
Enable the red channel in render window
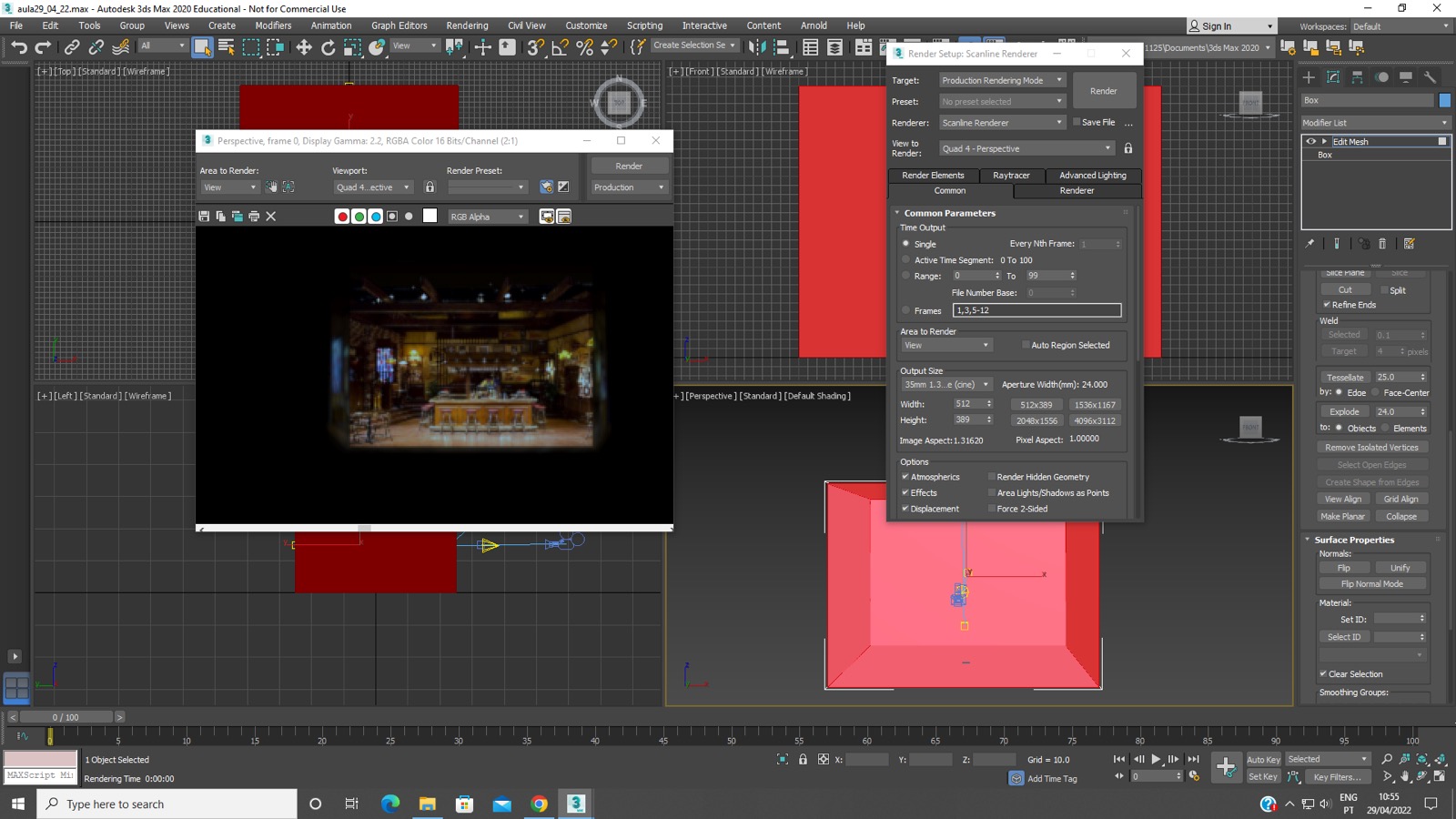pyautogui.click(x=342, y=217)
